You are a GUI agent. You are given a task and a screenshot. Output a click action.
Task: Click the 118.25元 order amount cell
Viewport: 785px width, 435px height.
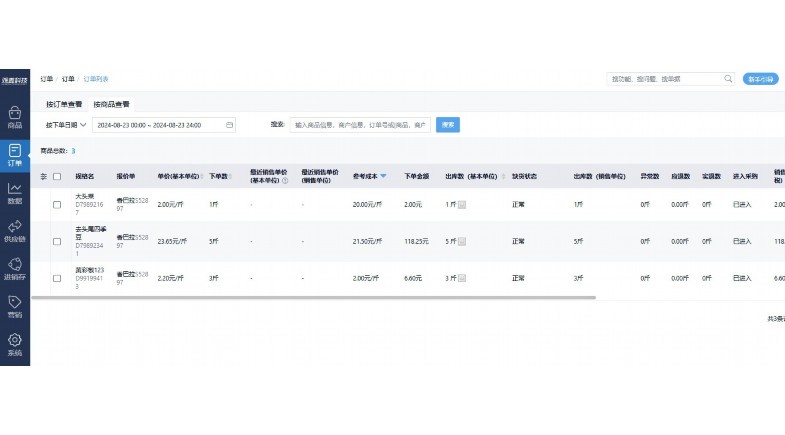[x=416, y=241]
